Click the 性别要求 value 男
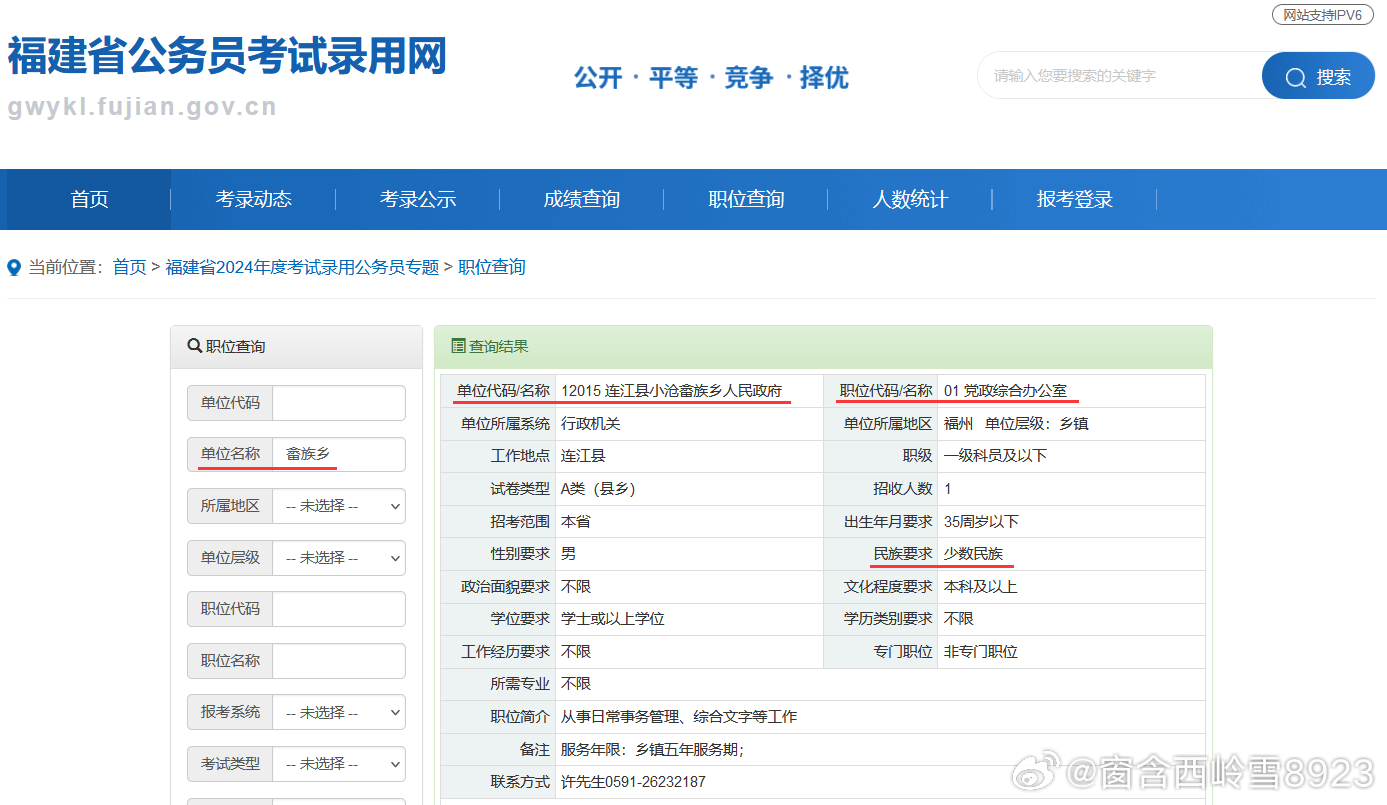Viewport: 1387px width, 805px height. pos(568,554)
